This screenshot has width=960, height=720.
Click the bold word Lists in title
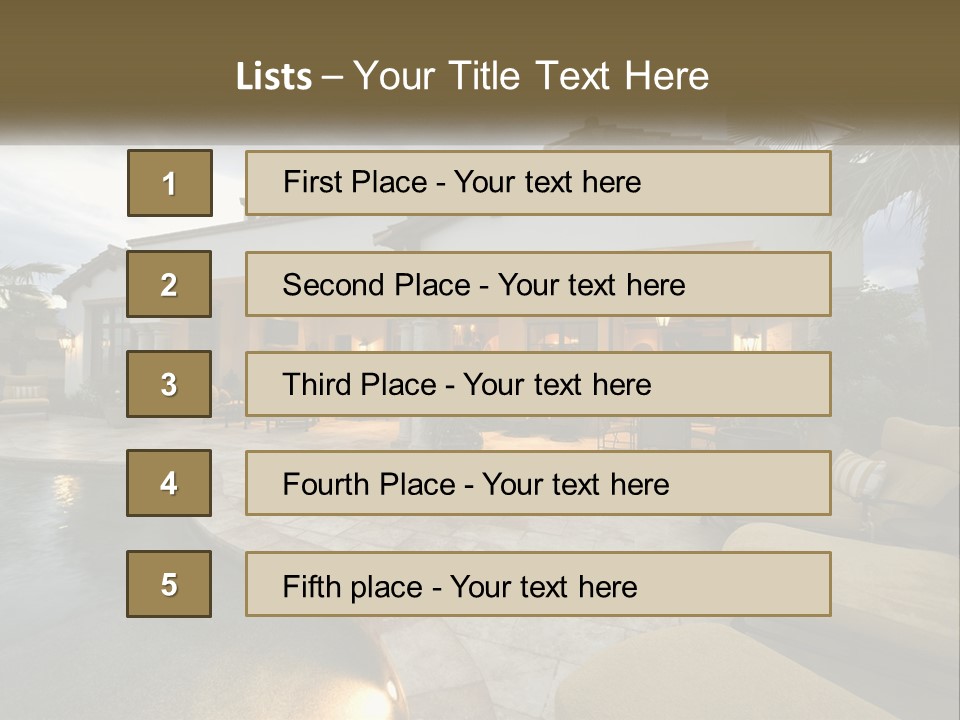click(273, 77)
